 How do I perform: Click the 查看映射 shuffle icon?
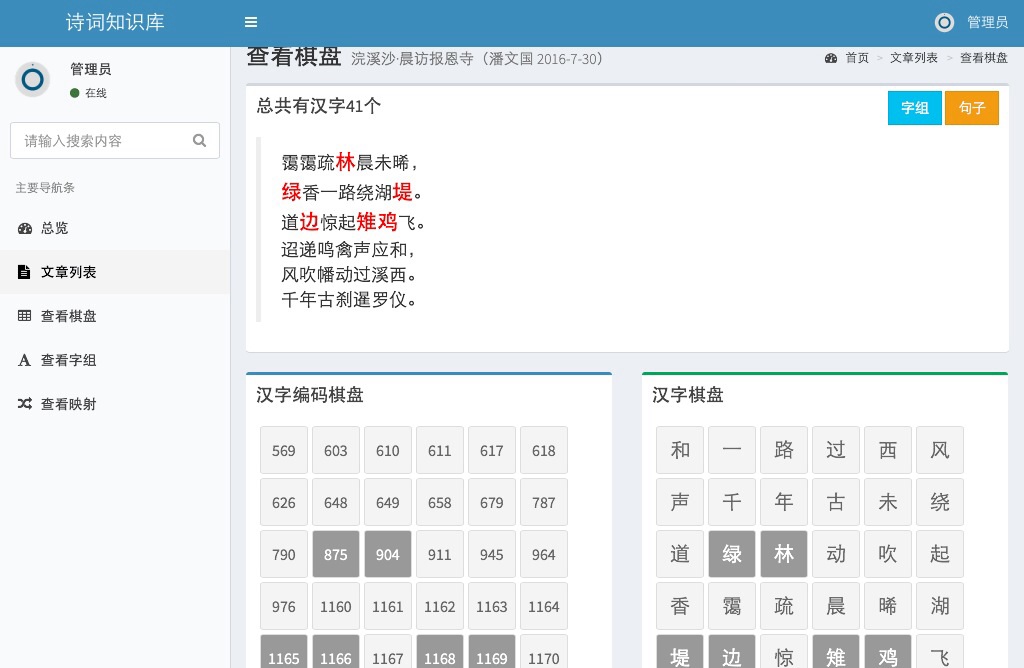point(25,404)
